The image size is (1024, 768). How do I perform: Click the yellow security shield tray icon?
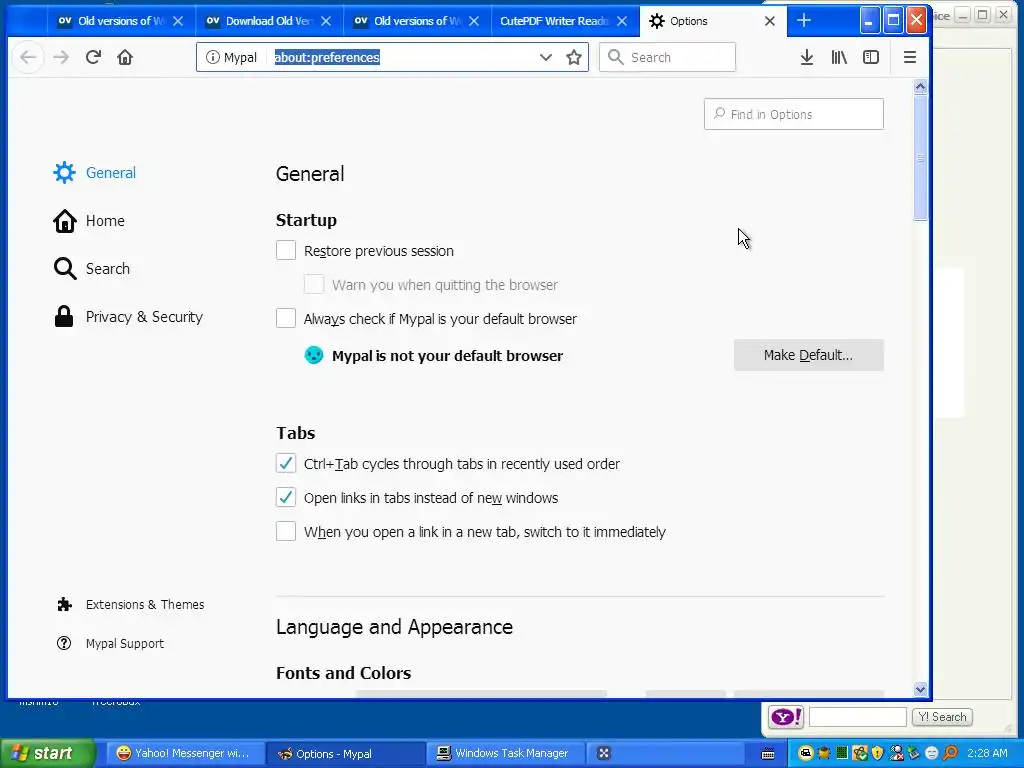pos(877,754)
